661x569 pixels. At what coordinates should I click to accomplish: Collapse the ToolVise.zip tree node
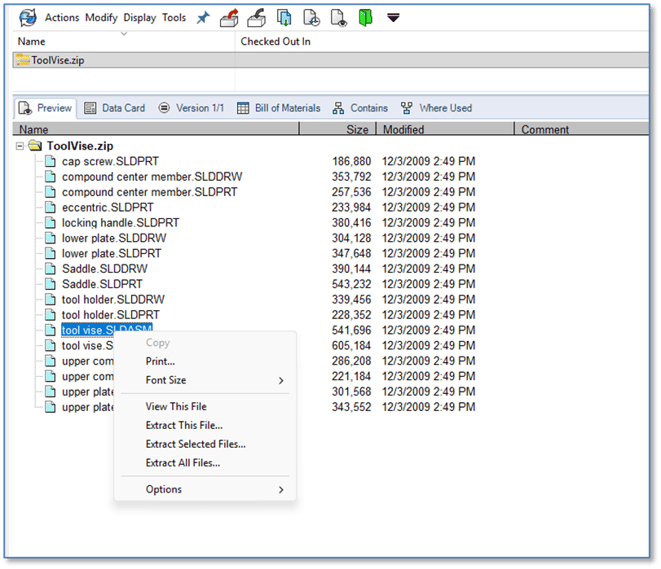21,146
